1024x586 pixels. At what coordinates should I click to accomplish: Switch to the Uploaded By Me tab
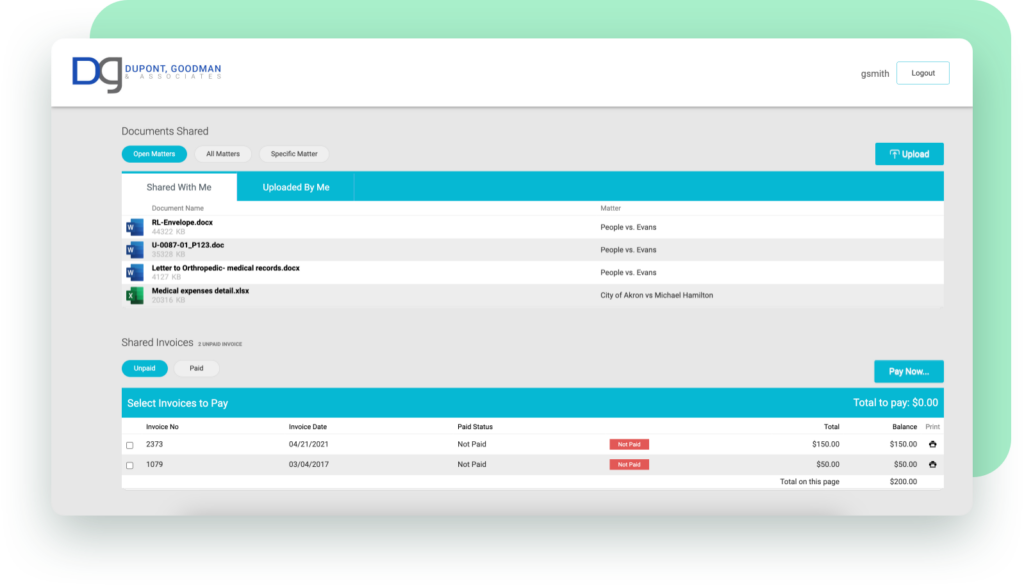pyautogui.click(x=295, y=187)
